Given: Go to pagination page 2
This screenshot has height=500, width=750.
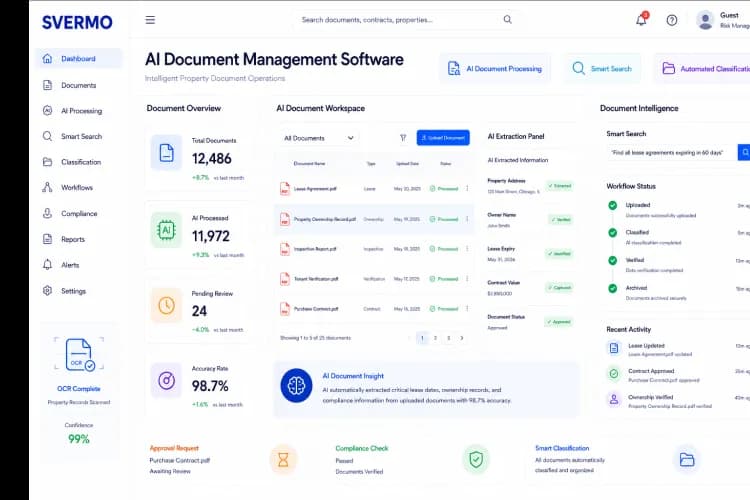Looking at the screenshot, I should point(435,338).
